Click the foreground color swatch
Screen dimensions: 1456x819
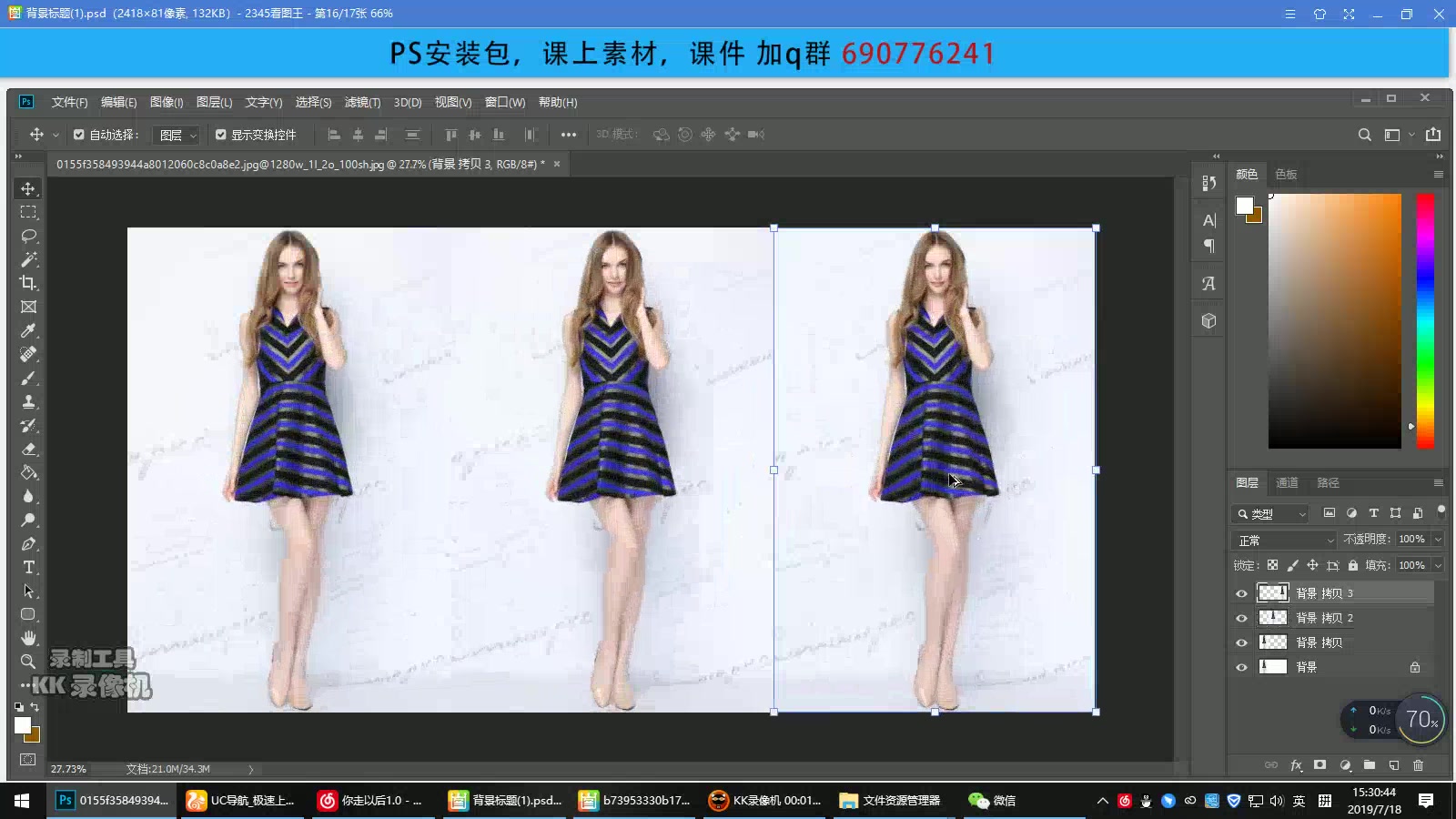tap(22, 723)
